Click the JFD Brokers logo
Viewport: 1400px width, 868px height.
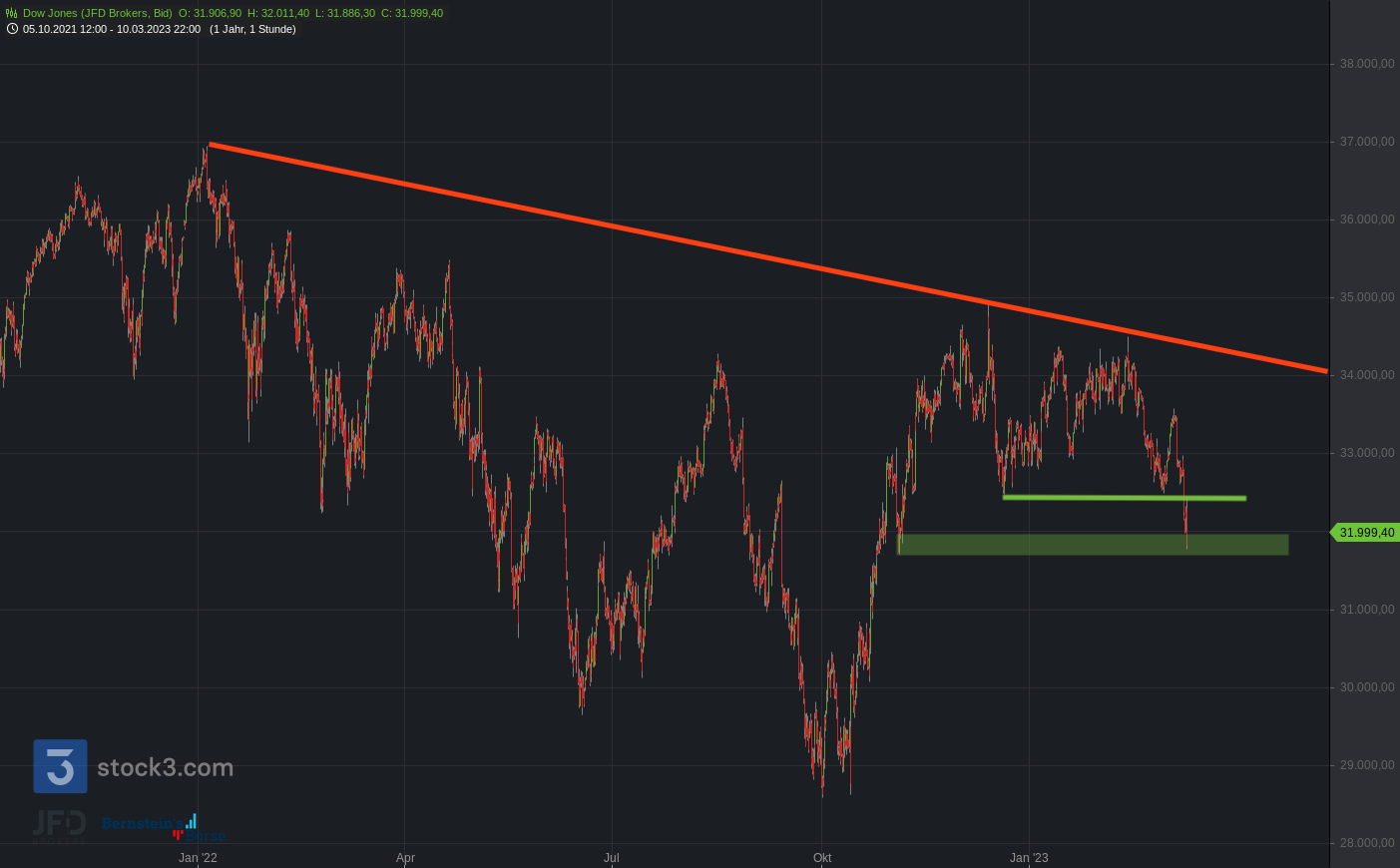pyautogui.click(x=59, y=824)
